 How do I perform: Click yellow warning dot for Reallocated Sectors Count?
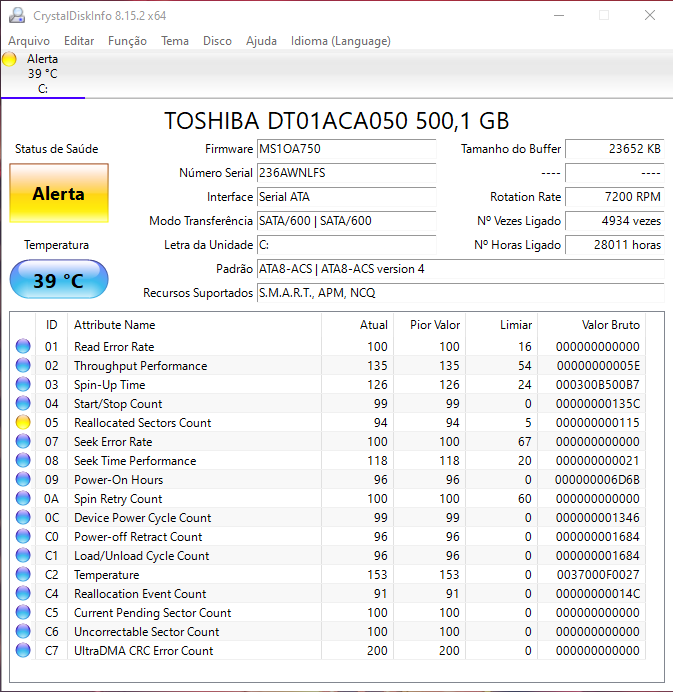23,422
